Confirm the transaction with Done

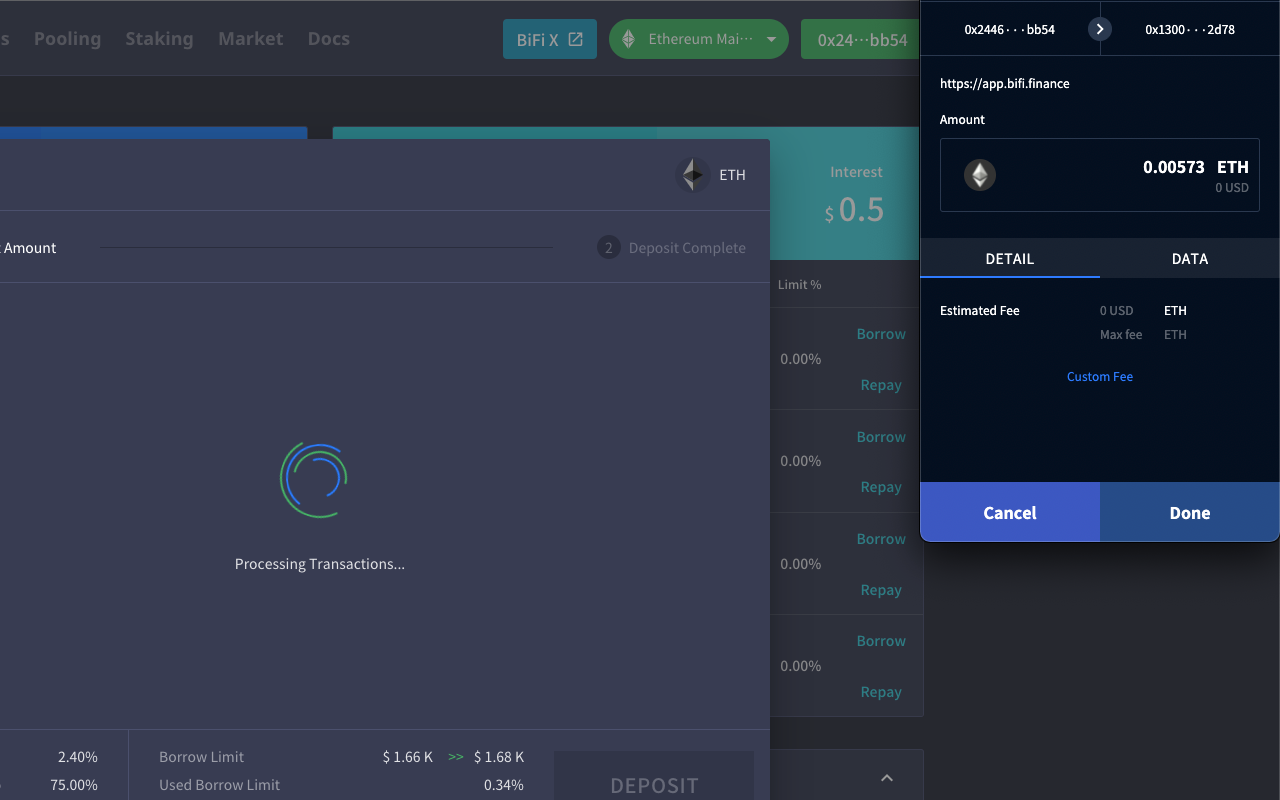click(x=1189, y=512)
